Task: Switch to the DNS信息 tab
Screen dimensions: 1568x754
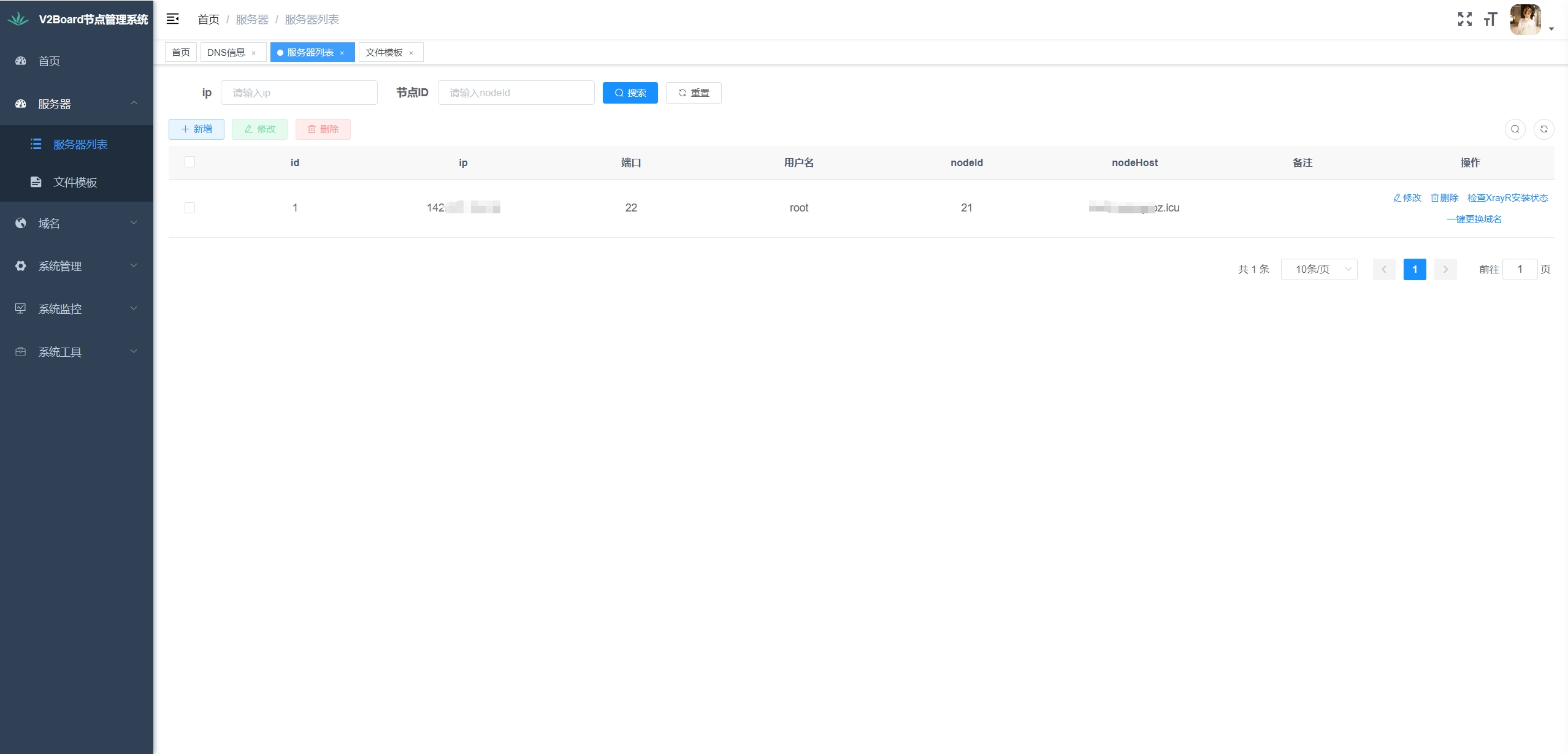Action: click(x=226, y=53)
